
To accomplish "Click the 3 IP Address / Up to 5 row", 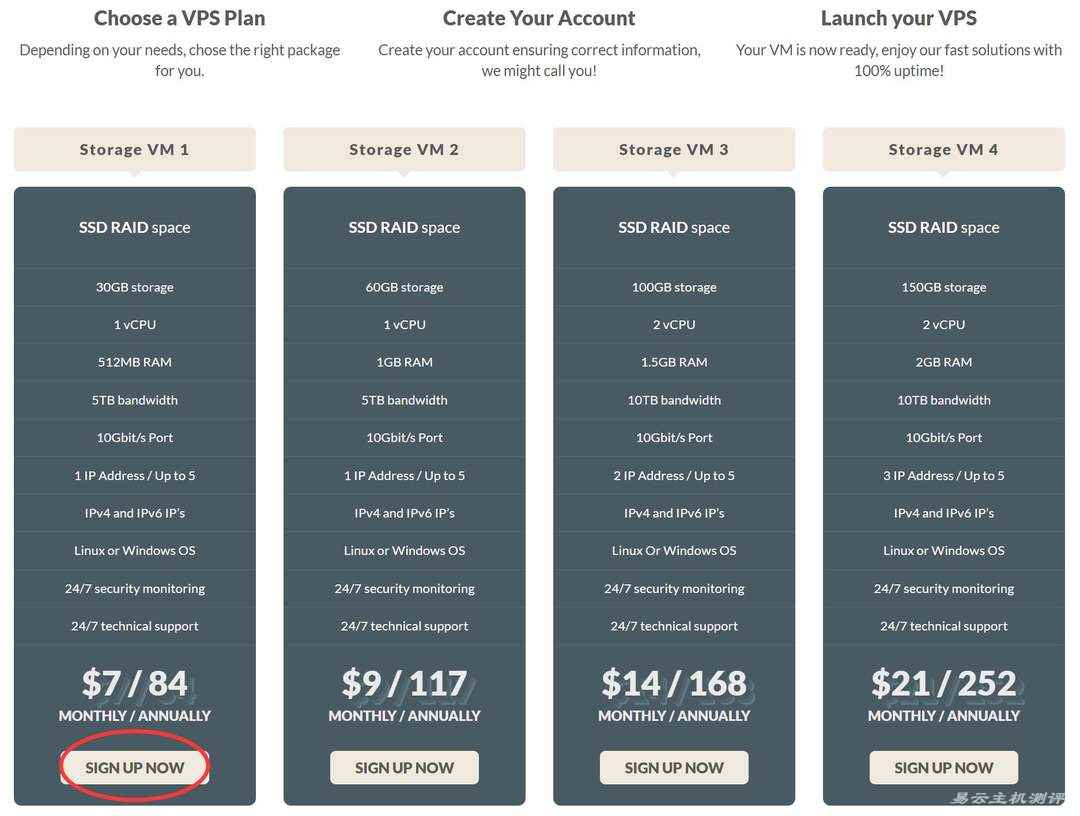I will tap(943, 475).
